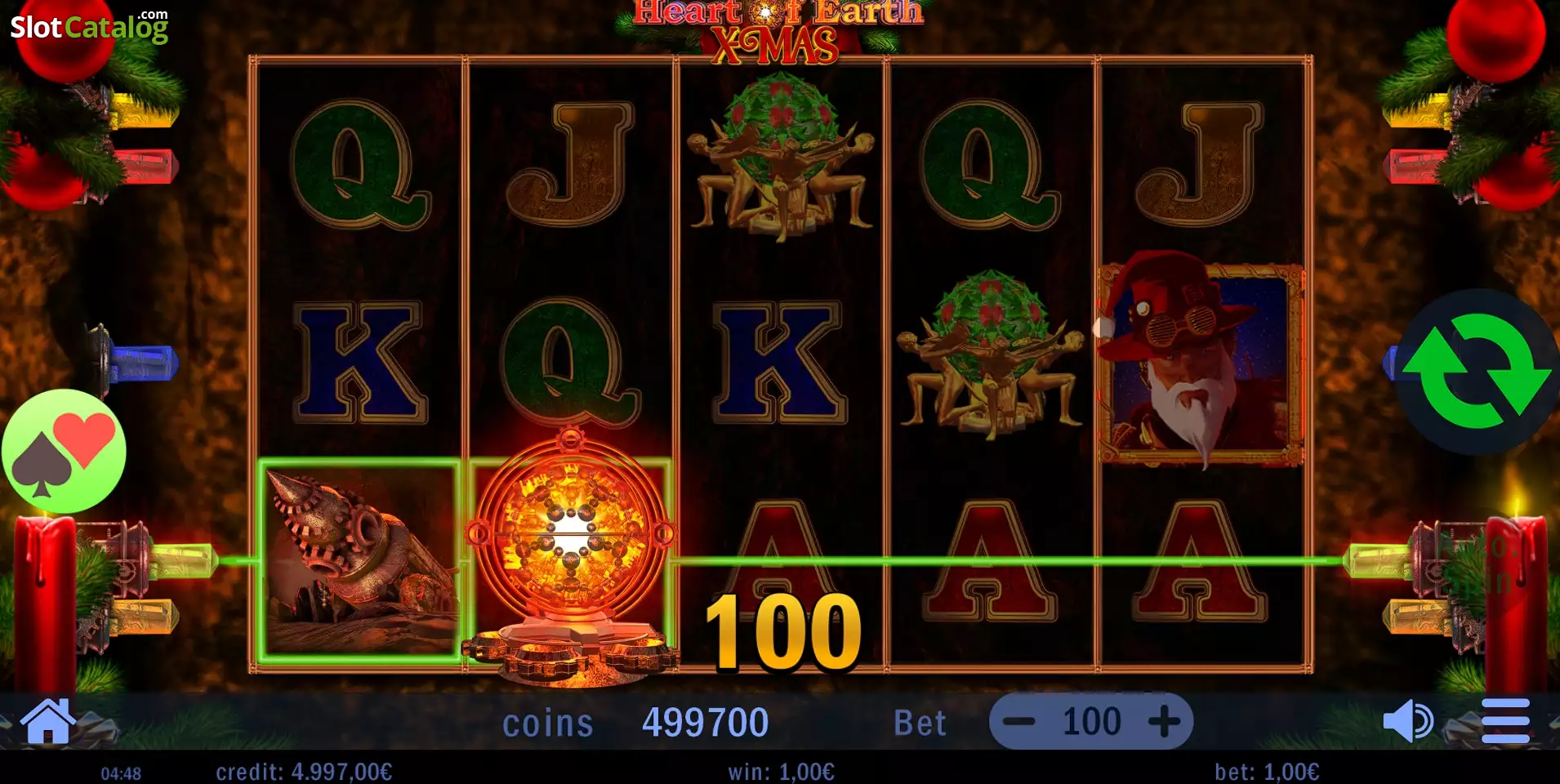Click the Heart of Earth Xmas title logo

tap(778, 31)
